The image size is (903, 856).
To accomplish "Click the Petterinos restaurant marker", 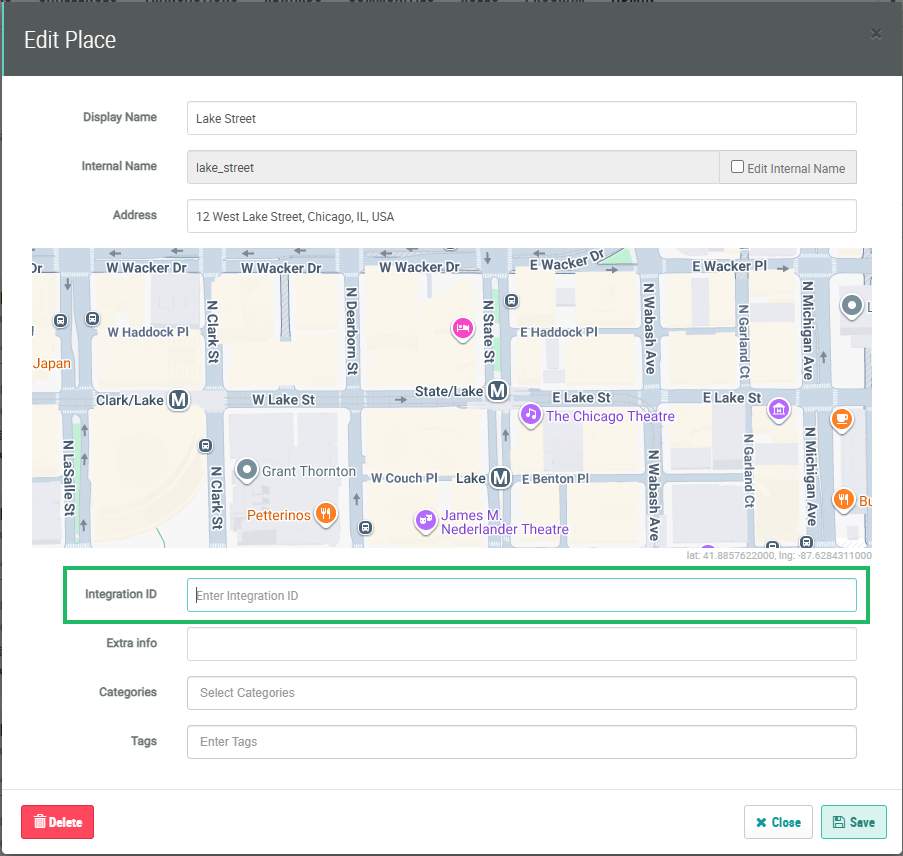I will pyautogui.click(x=325, y=514).
